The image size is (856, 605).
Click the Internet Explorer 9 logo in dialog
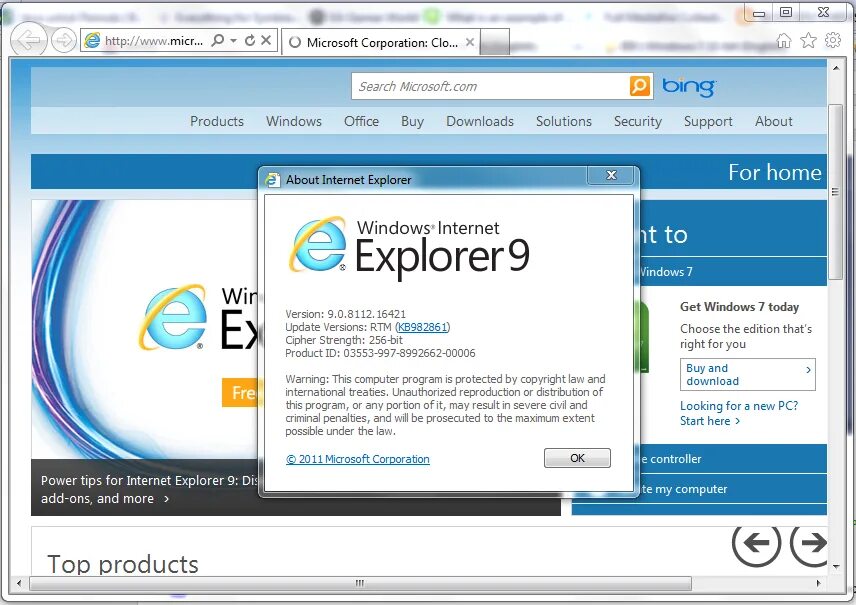coord(409,247)
